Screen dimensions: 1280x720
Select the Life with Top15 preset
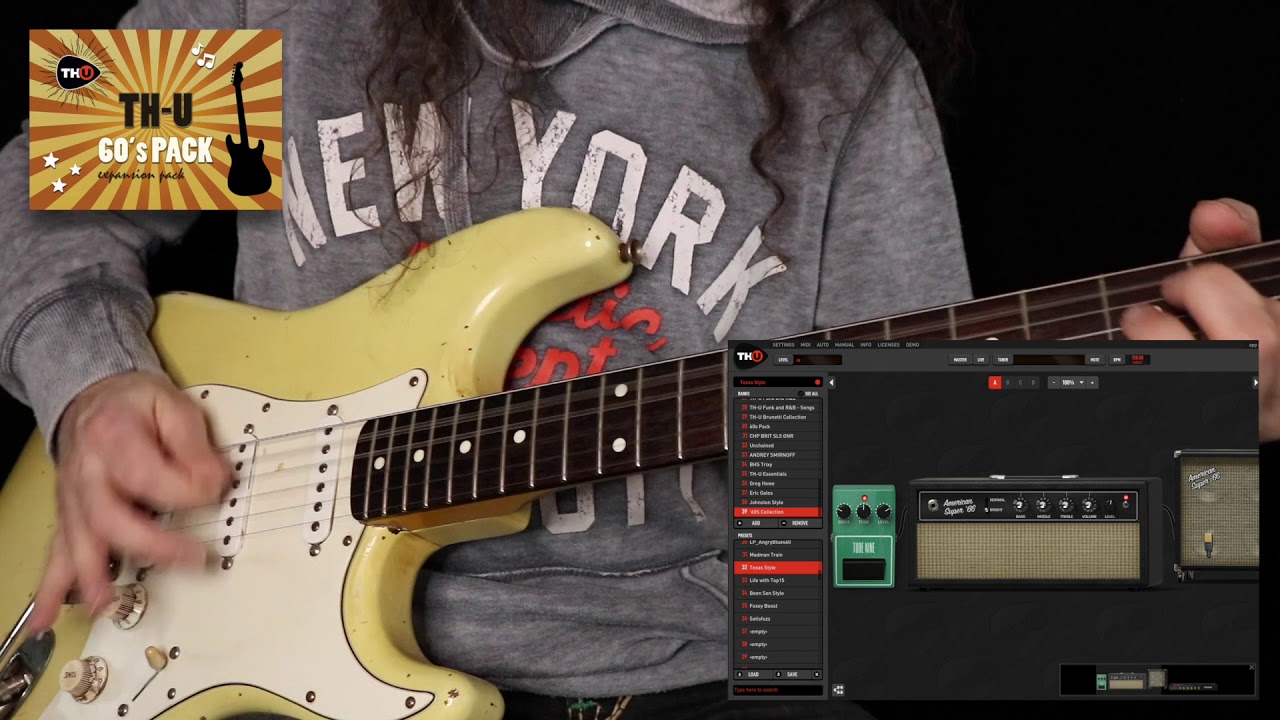(x=778, y=580)
